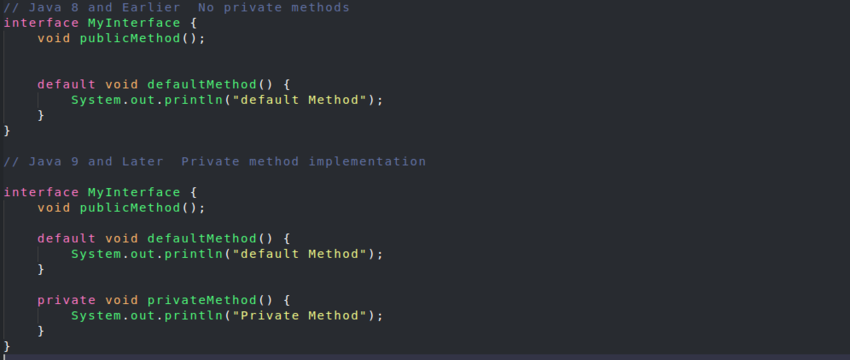Image resolution: width=850 pixels, height=360 pixels.
Task: Click the "Private Method" string literal
Action: pyautogui.click(x=300, y=316)
